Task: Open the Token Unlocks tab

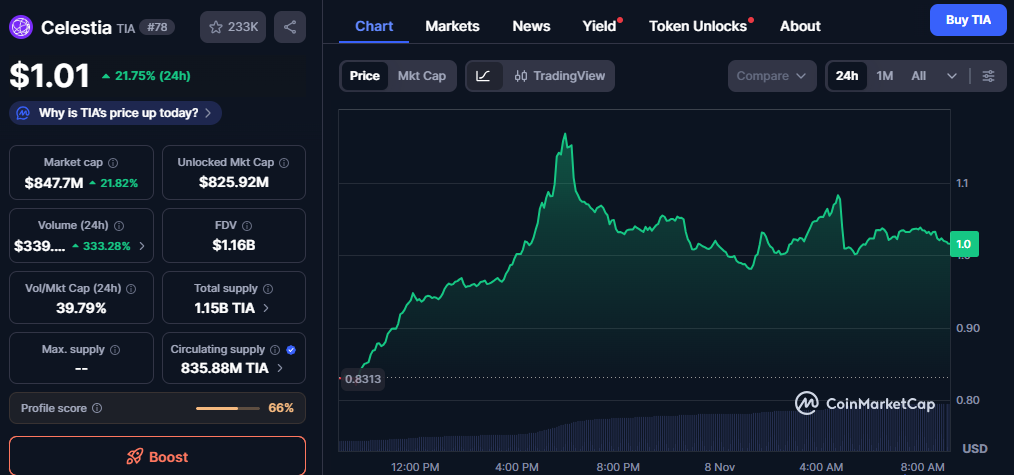Action: pyautogui.click(x=698, y=26)
